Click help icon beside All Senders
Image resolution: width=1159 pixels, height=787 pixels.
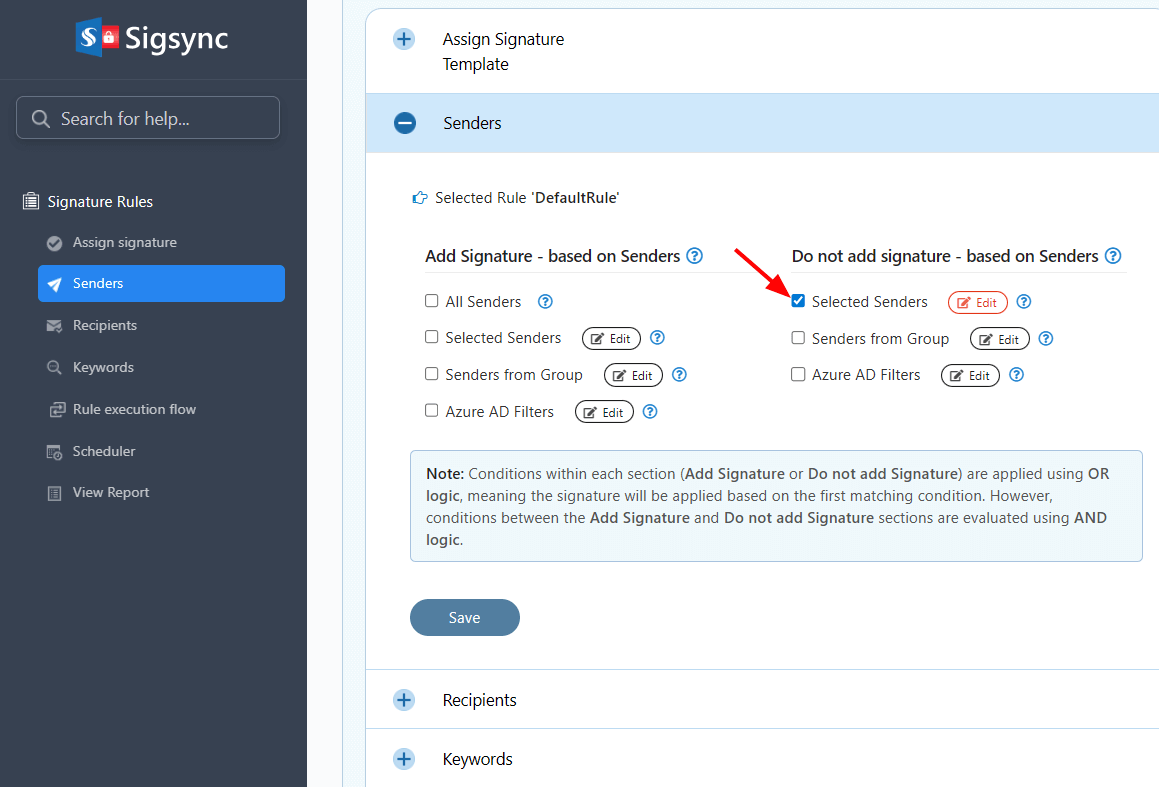click(545, 302)
